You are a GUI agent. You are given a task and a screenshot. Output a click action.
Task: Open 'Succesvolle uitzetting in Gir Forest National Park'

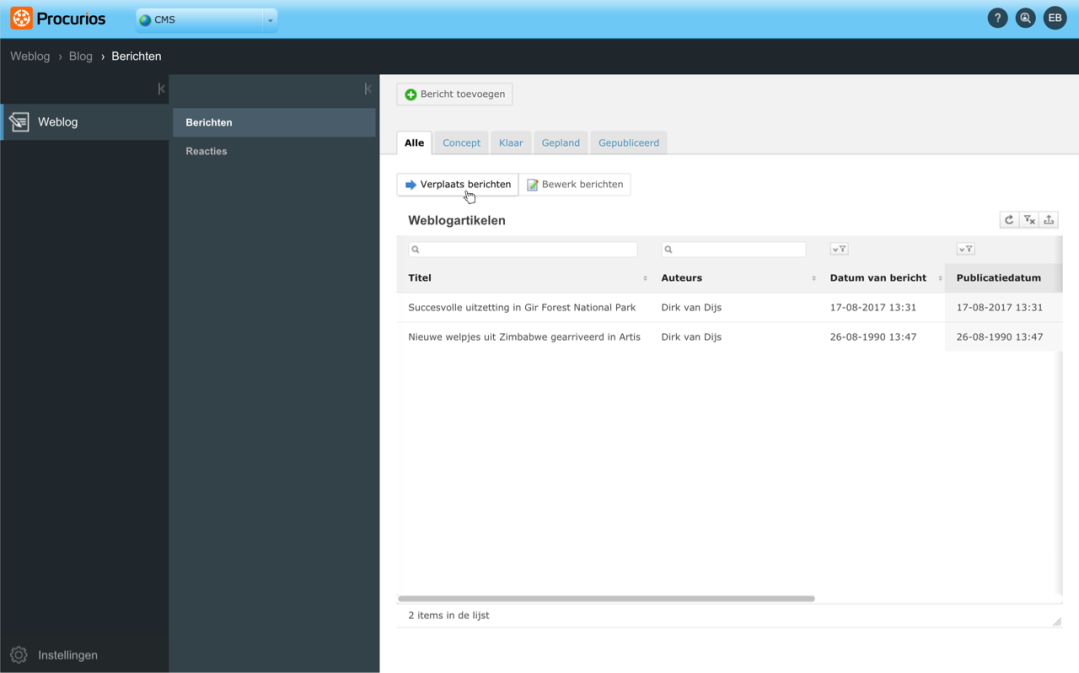[522, 308]
